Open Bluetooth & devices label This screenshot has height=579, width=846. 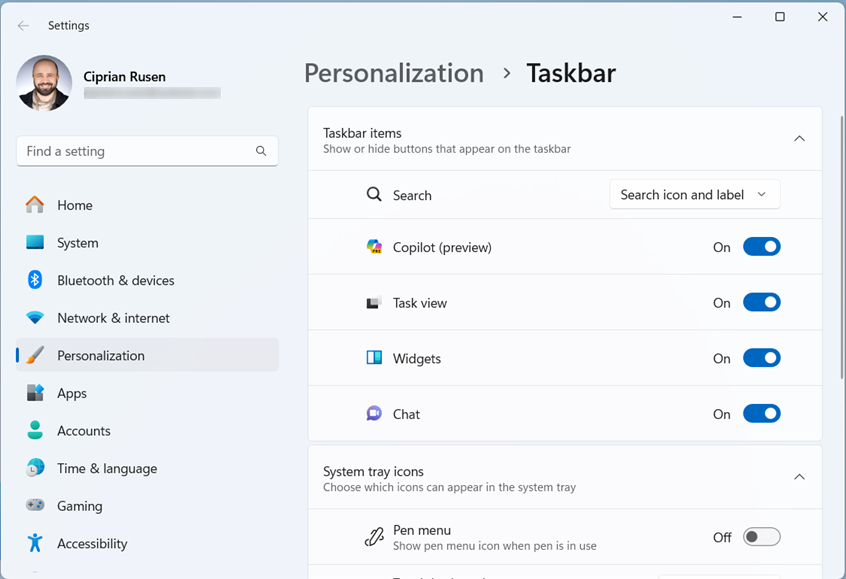(116, 281)
